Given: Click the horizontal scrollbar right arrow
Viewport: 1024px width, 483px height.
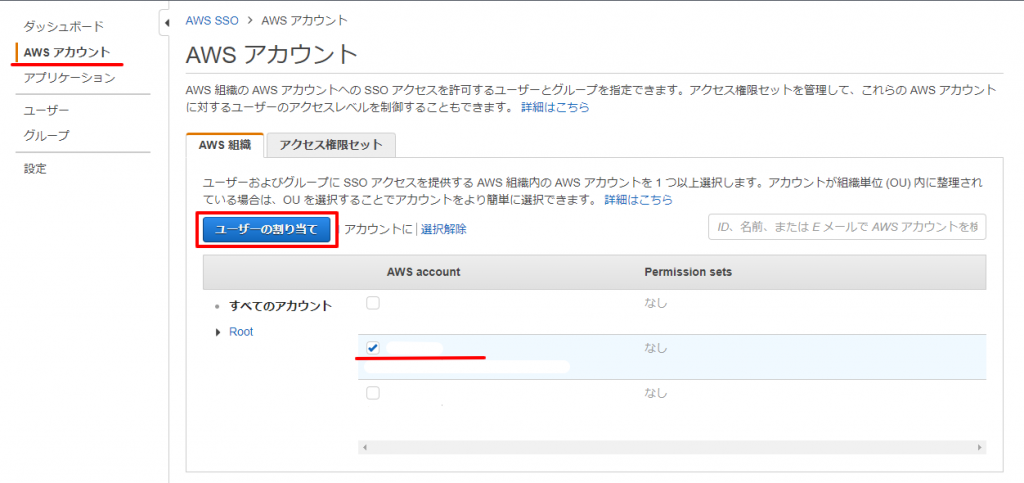Looking at the screenshot, I should [980, 448].
